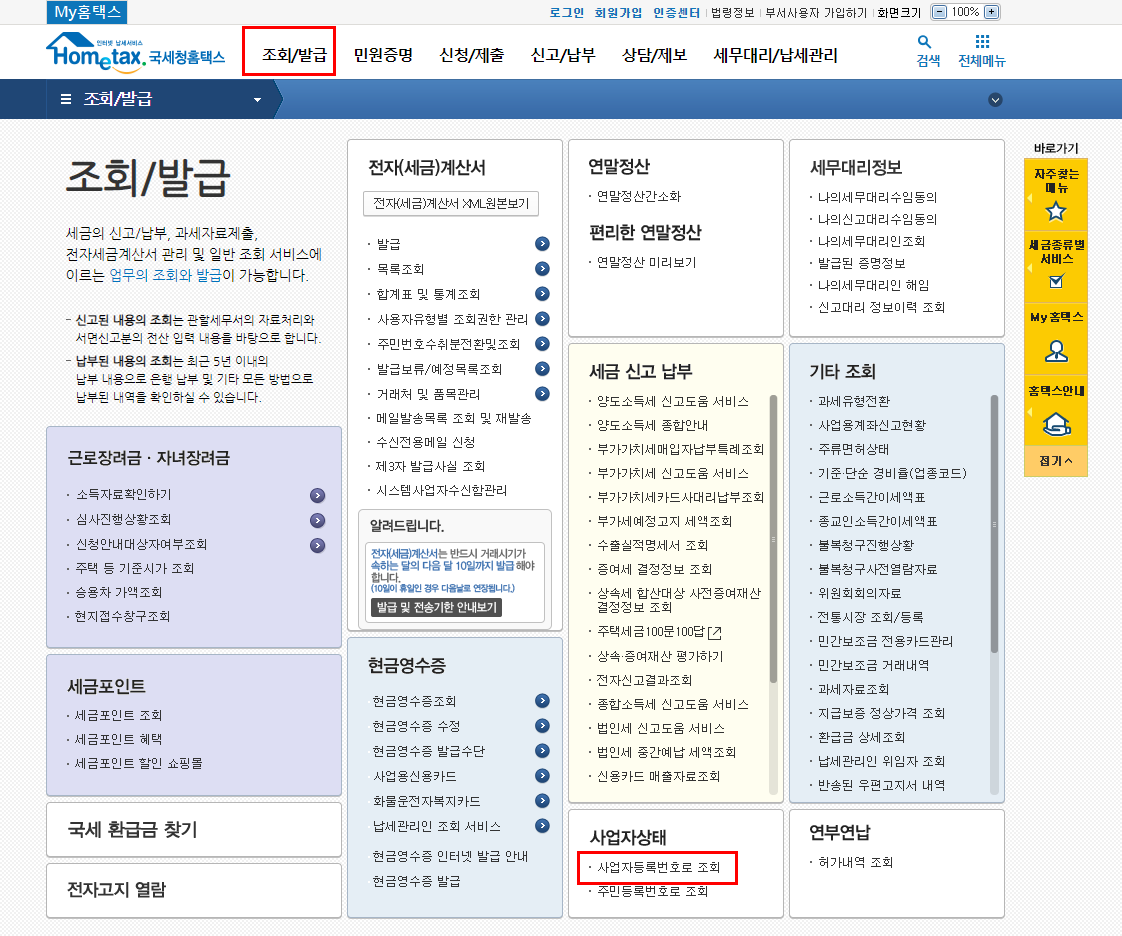Open the 신청/제출 top menu
The image size is (1122, 936).
pyautogui.click(x=472, y=54)
